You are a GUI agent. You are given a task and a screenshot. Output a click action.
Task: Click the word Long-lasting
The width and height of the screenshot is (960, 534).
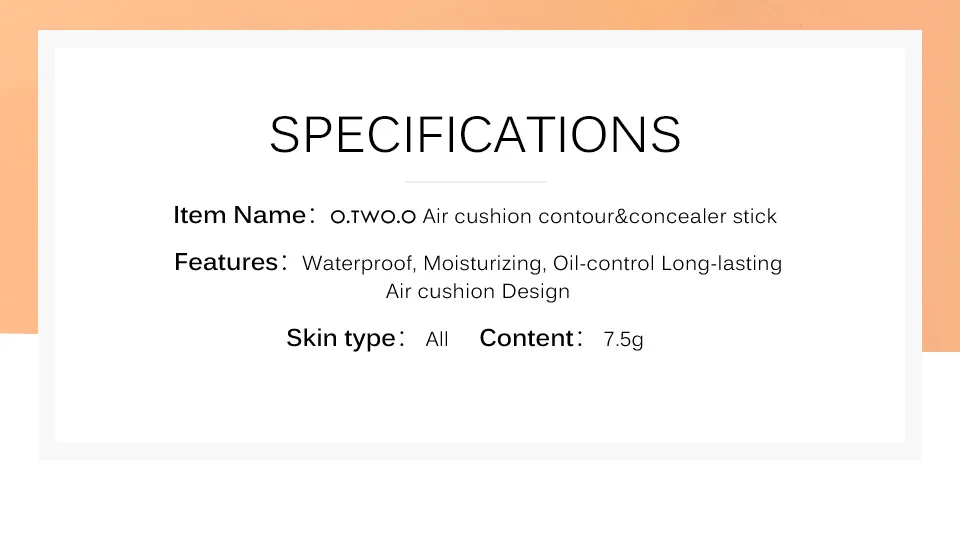pos(721,263)
